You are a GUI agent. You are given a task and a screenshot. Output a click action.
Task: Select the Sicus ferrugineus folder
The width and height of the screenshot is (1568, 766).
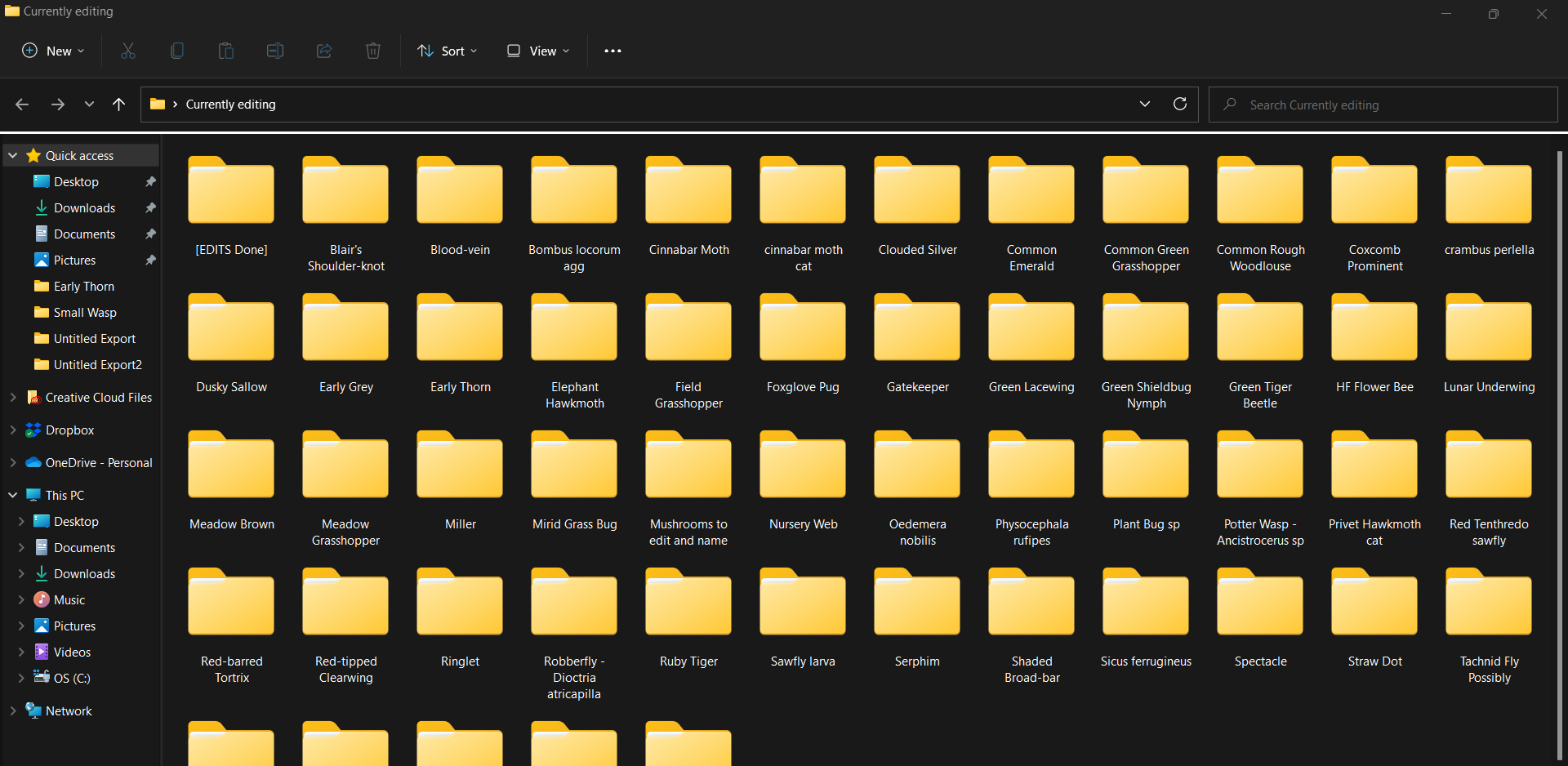[x=1146, y=617]
